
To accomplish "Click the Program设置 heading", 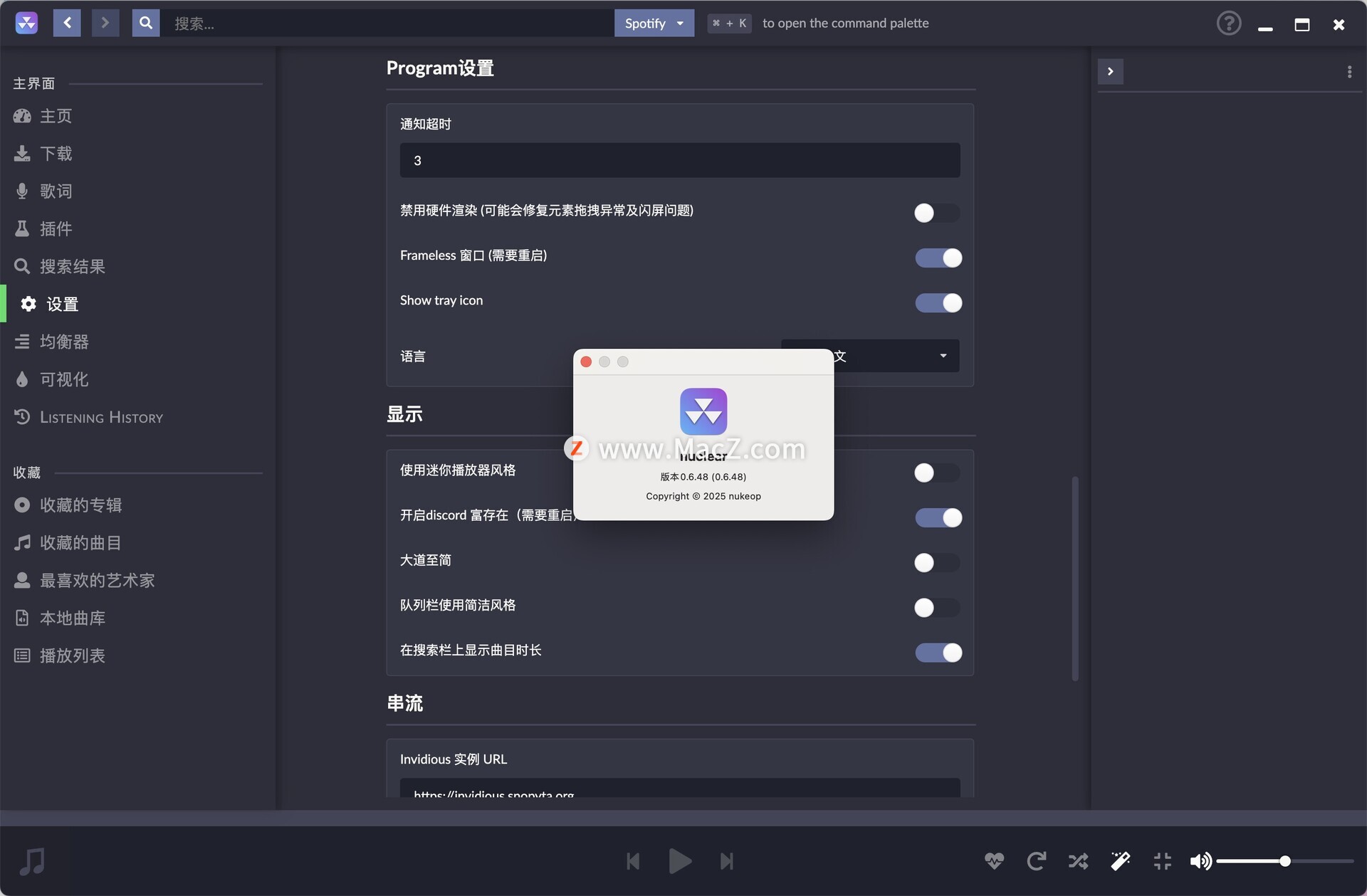I will click(440, 68).
